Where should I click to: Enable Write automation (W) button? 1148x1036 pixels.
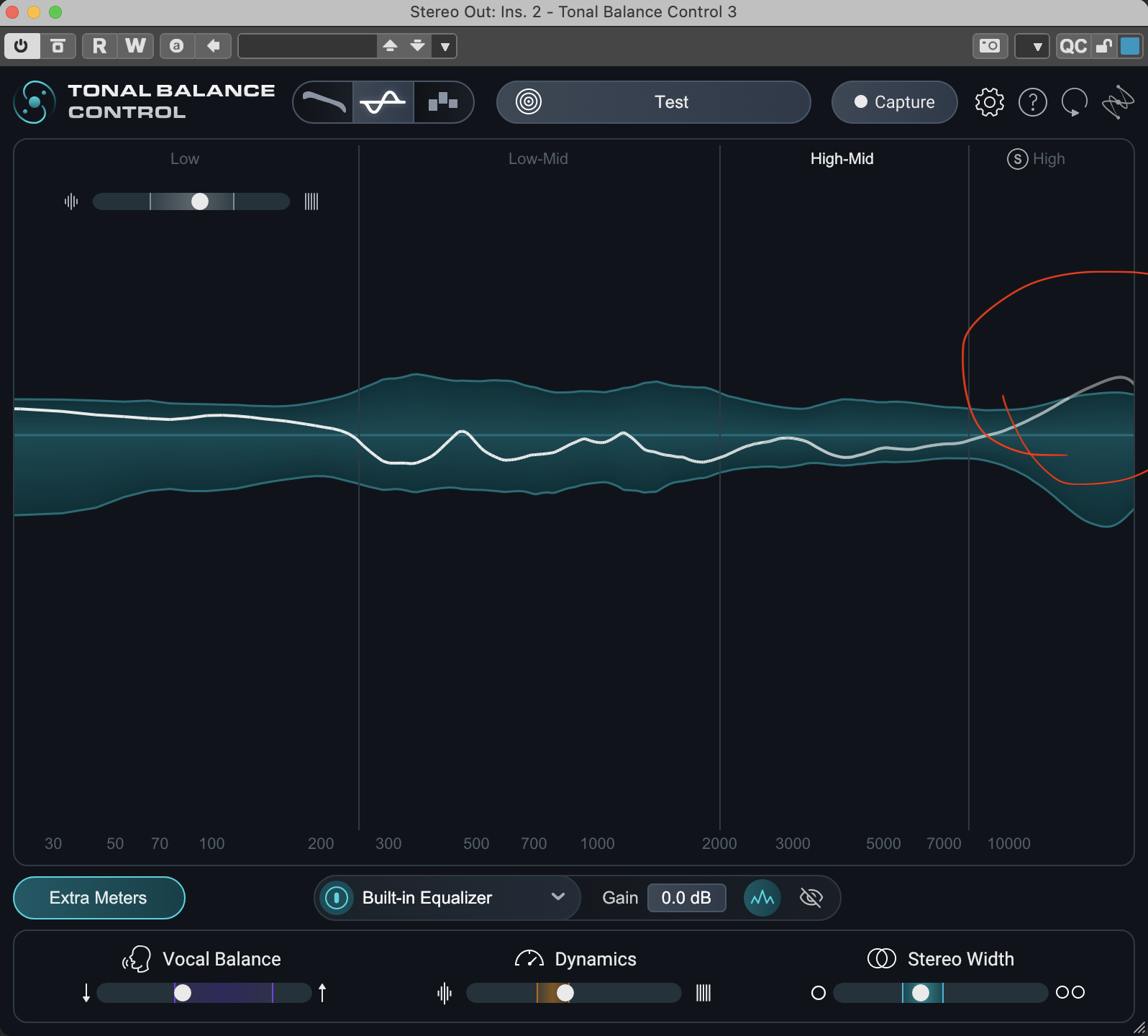(135, 46)
